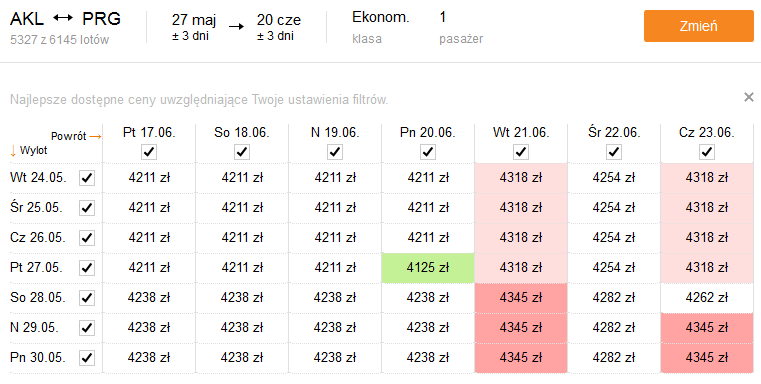
Task: Uncheck the Pn 30.05. departure row checkbox
Action: click(87, 358)
